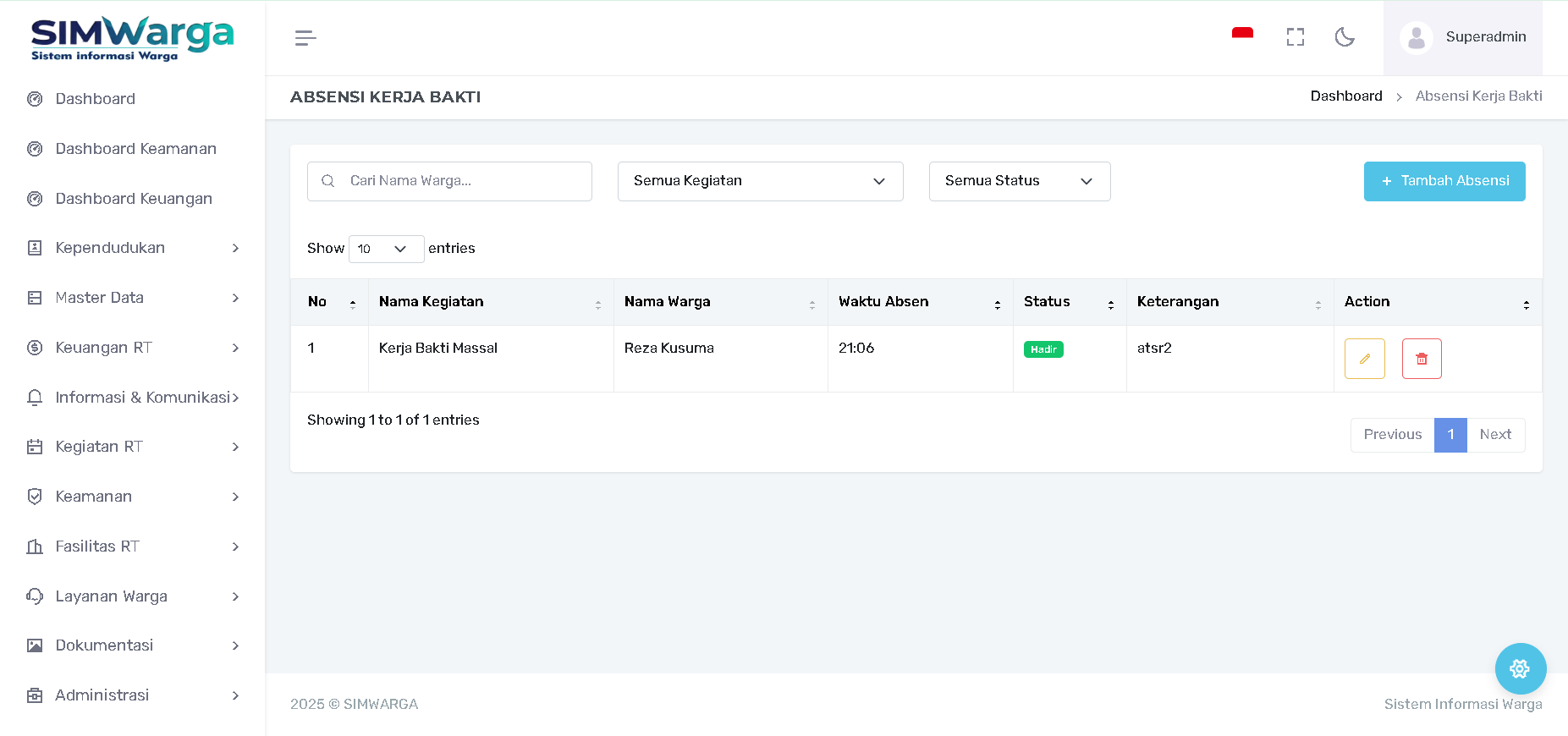Expand the Kependudukan sidebar menu
The image size is (1568, 736).
132,248
